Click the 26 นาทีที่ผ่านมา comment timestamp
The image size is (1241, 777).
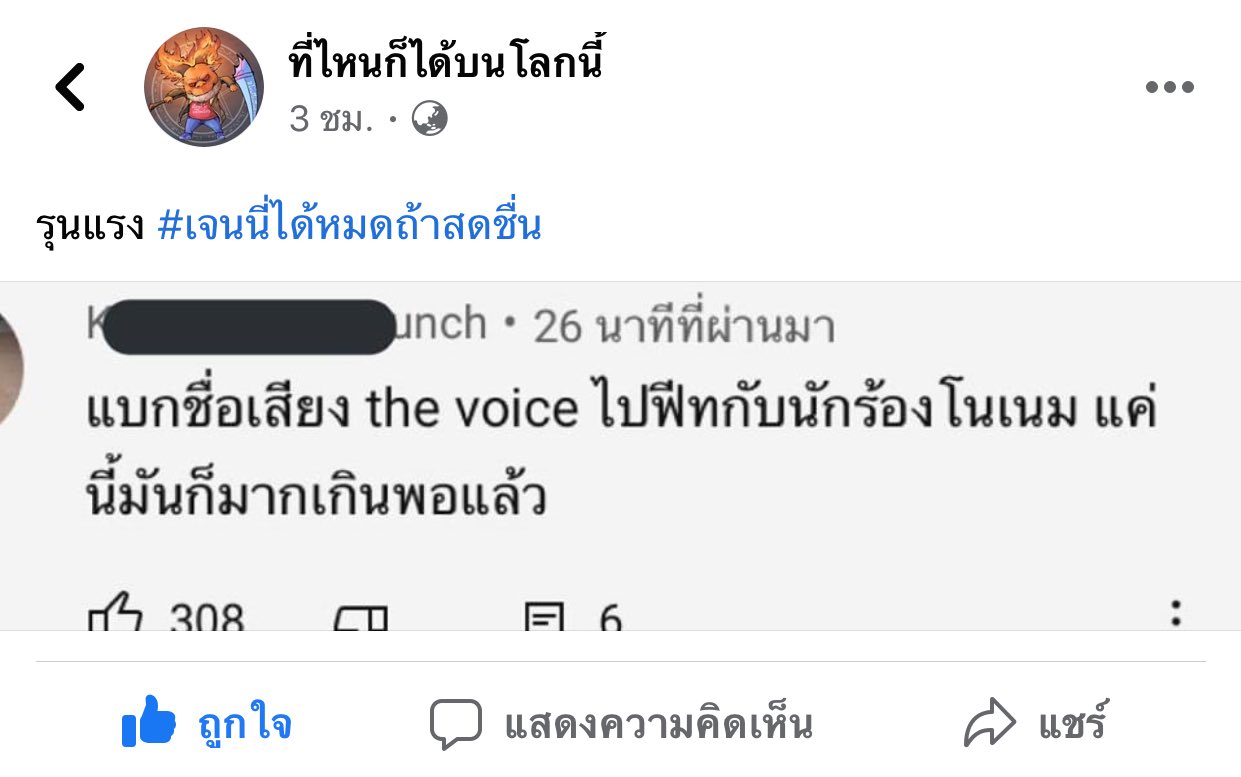click(x=684, y=327)
